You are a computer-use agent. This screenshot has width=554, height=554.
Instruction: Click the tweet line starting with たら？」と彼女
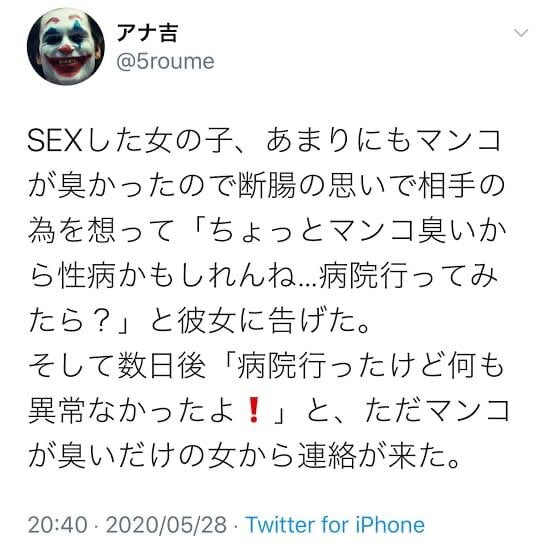(199, 320)
